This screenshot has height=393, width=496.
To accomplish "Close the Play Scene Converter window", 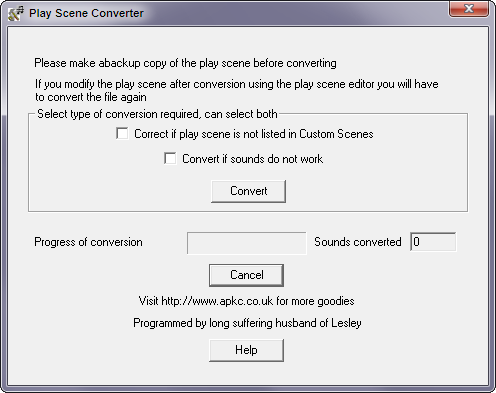I will [469, 8].
